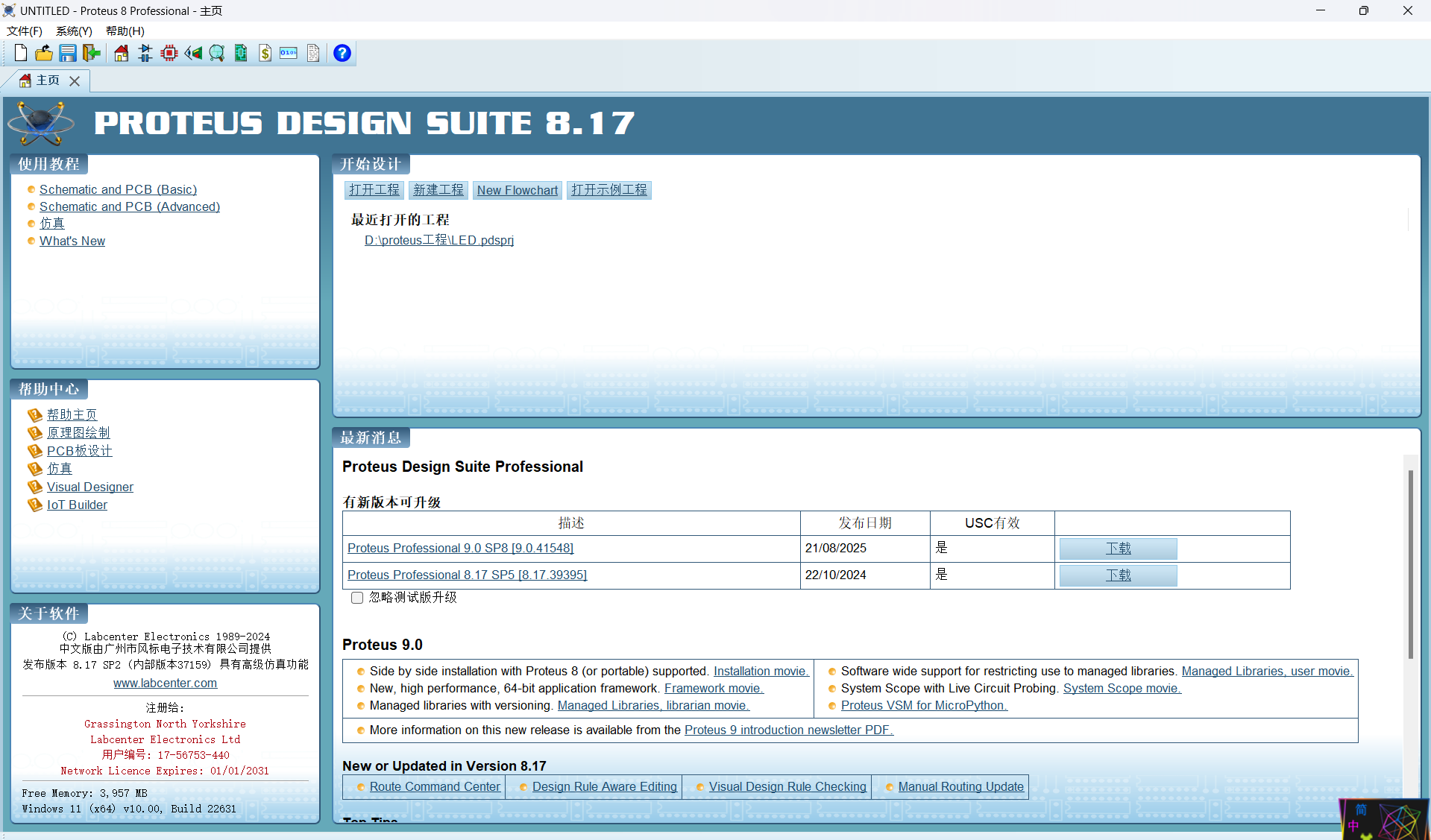The image size is (1431, 840).
Task: Open the System Scope movie link
Action: point(1122,688)
